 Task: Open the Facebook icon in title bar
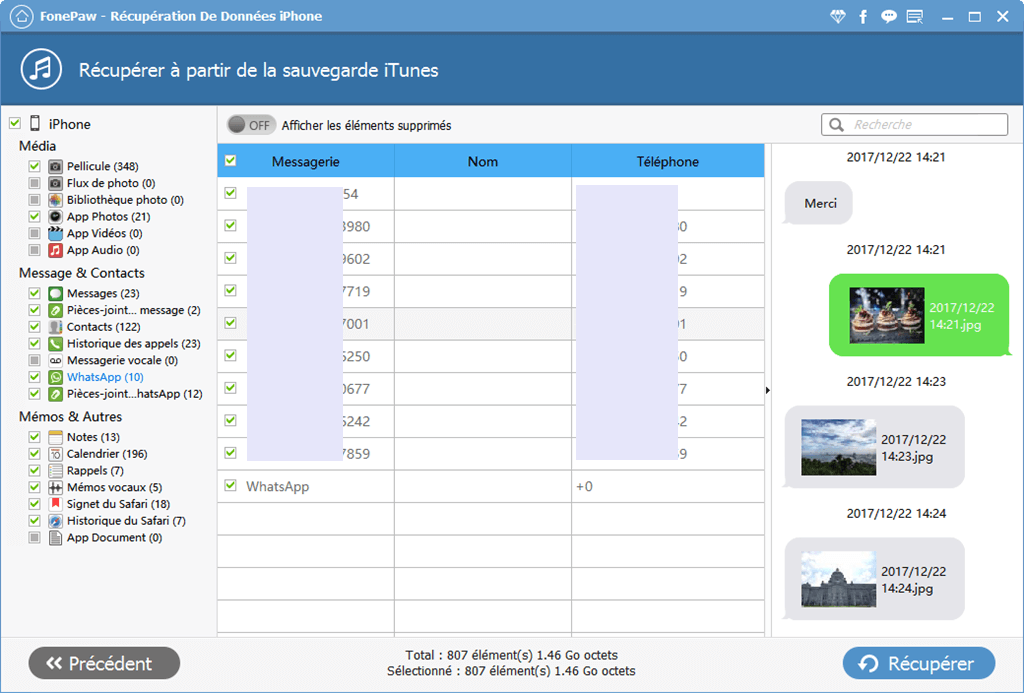pyautogui.click(x=863, y=16)
